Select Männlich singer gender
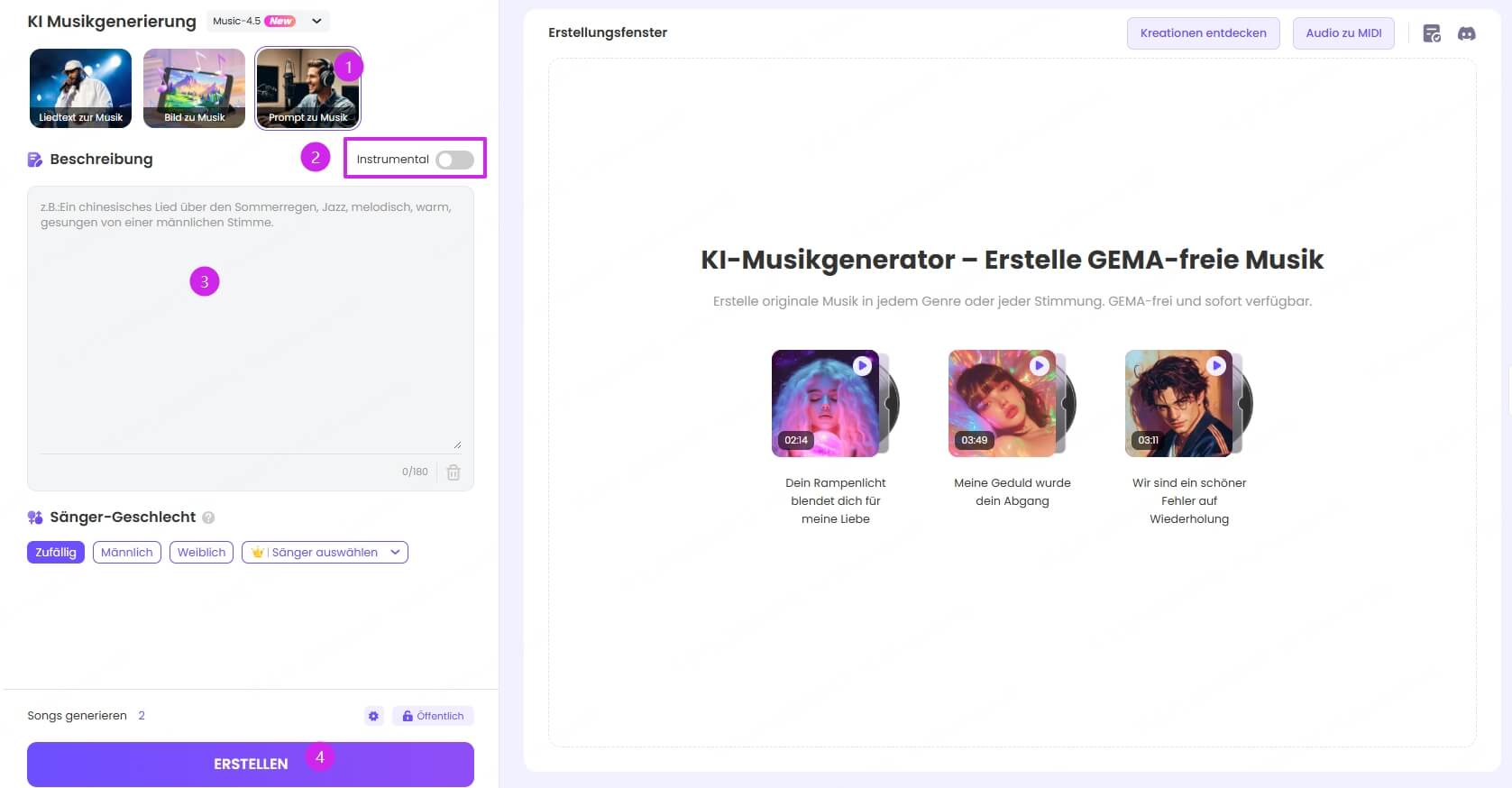This screenshot has width=1512, height=788. [127, 553]
